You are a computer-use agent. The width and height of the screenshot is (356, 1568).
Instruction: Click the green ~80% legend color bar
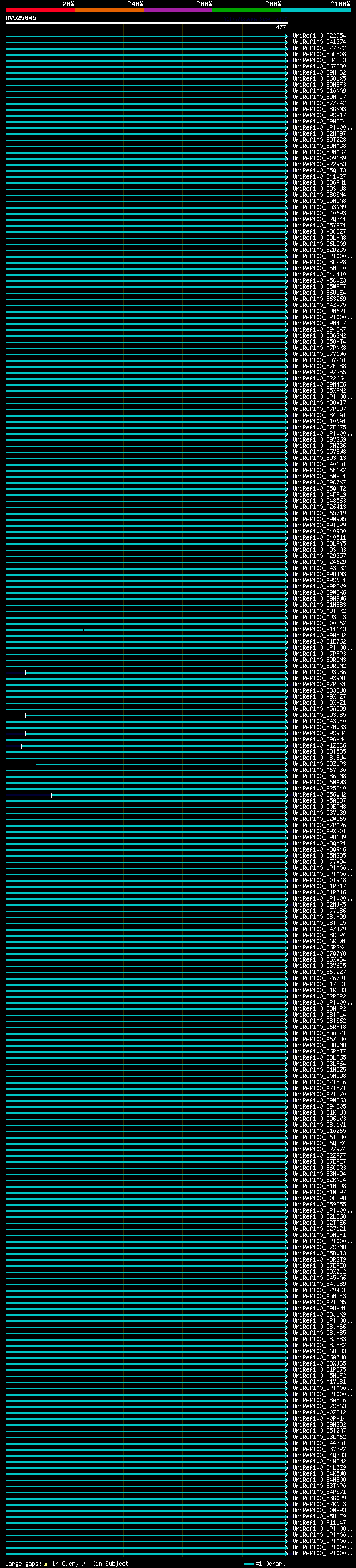click(247, 10)
